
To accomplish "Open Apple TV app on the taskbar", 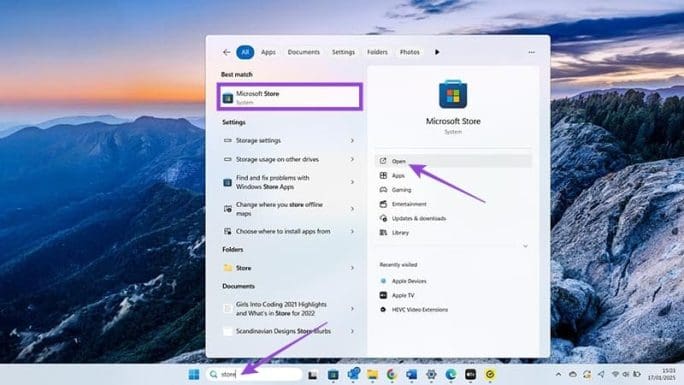I will coord(470,375).
